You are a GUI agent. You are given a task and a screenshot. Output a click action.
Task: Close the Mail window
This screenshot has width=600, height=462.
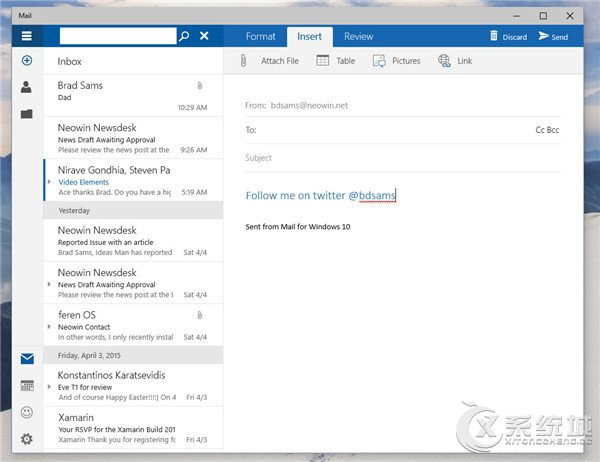coord(570,16)
